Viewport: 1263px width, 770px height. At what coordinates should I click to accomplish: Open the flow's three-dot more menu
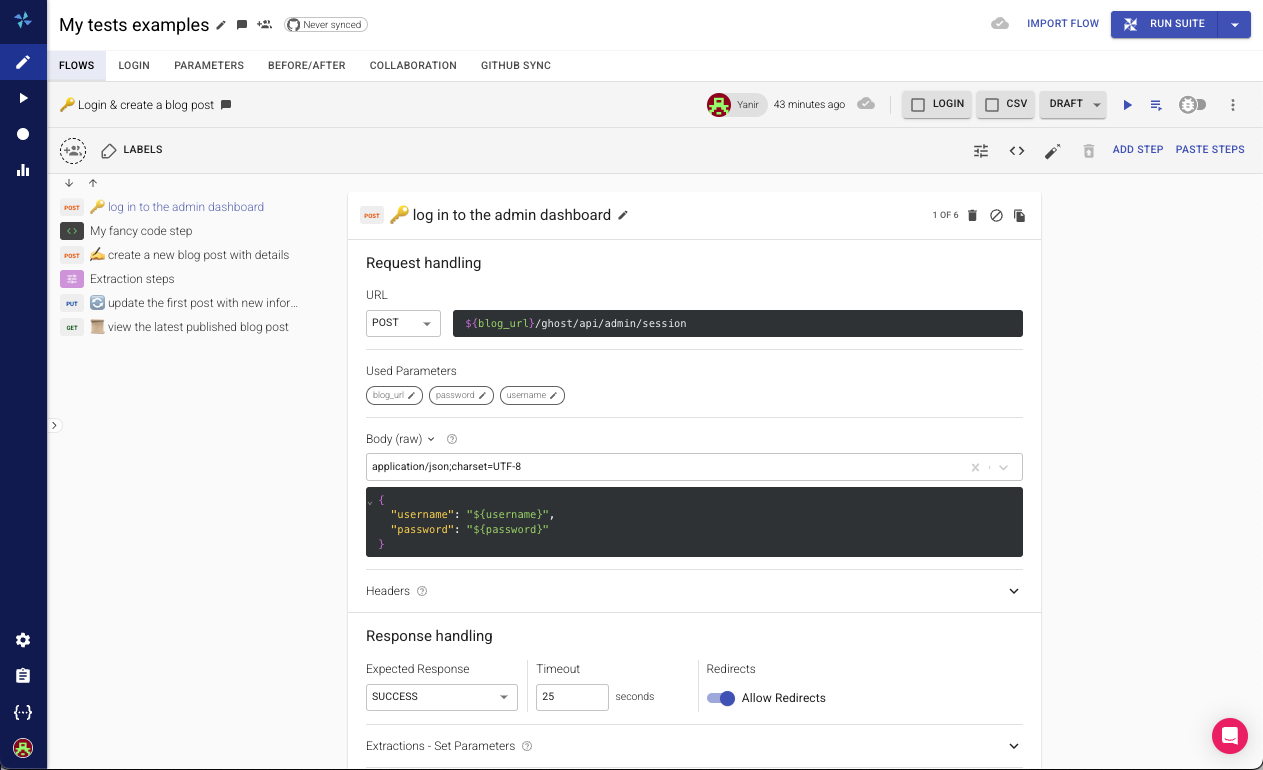point(1232,105)
